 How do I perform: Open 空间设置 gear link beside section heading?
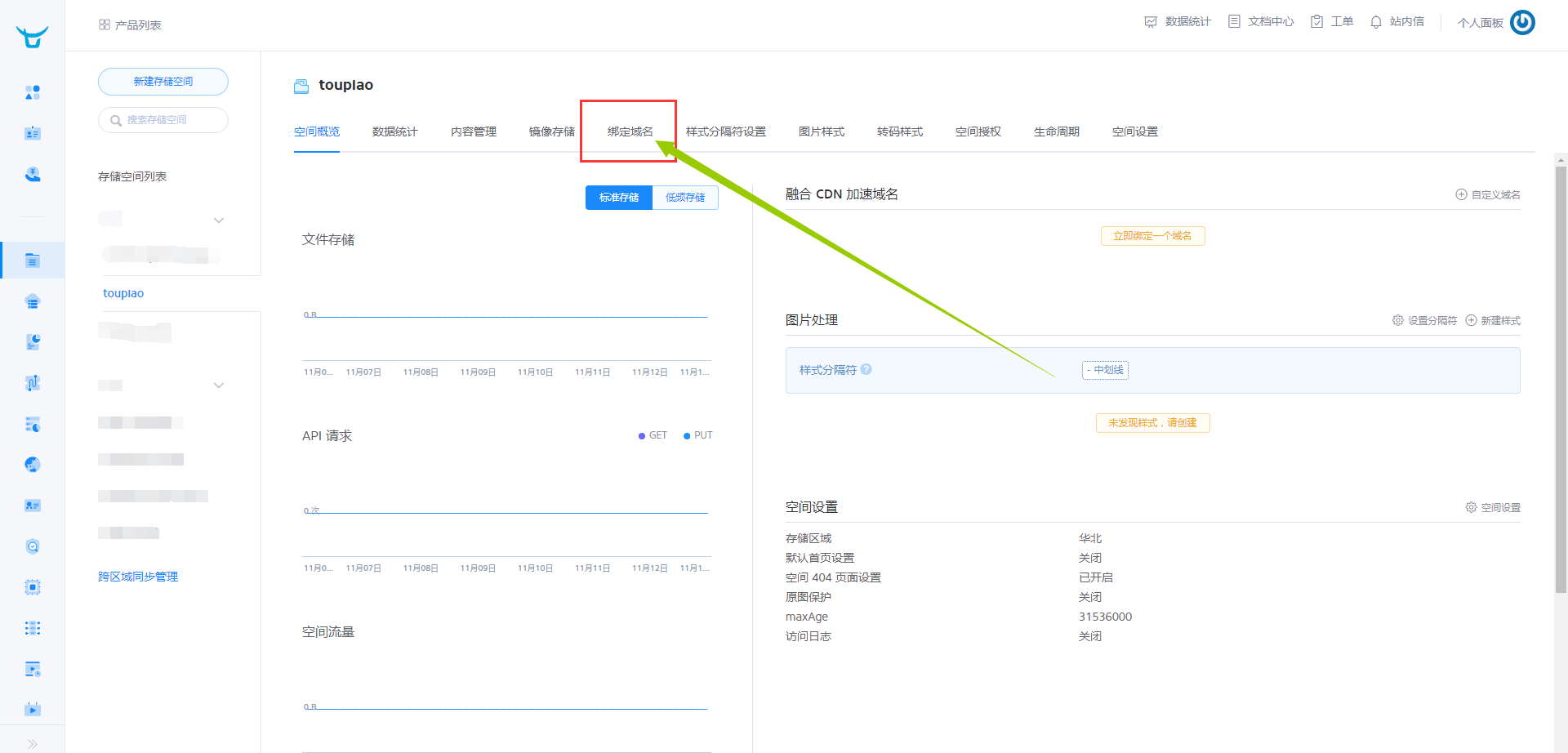pyautogui.click(x=1493, y=507)
